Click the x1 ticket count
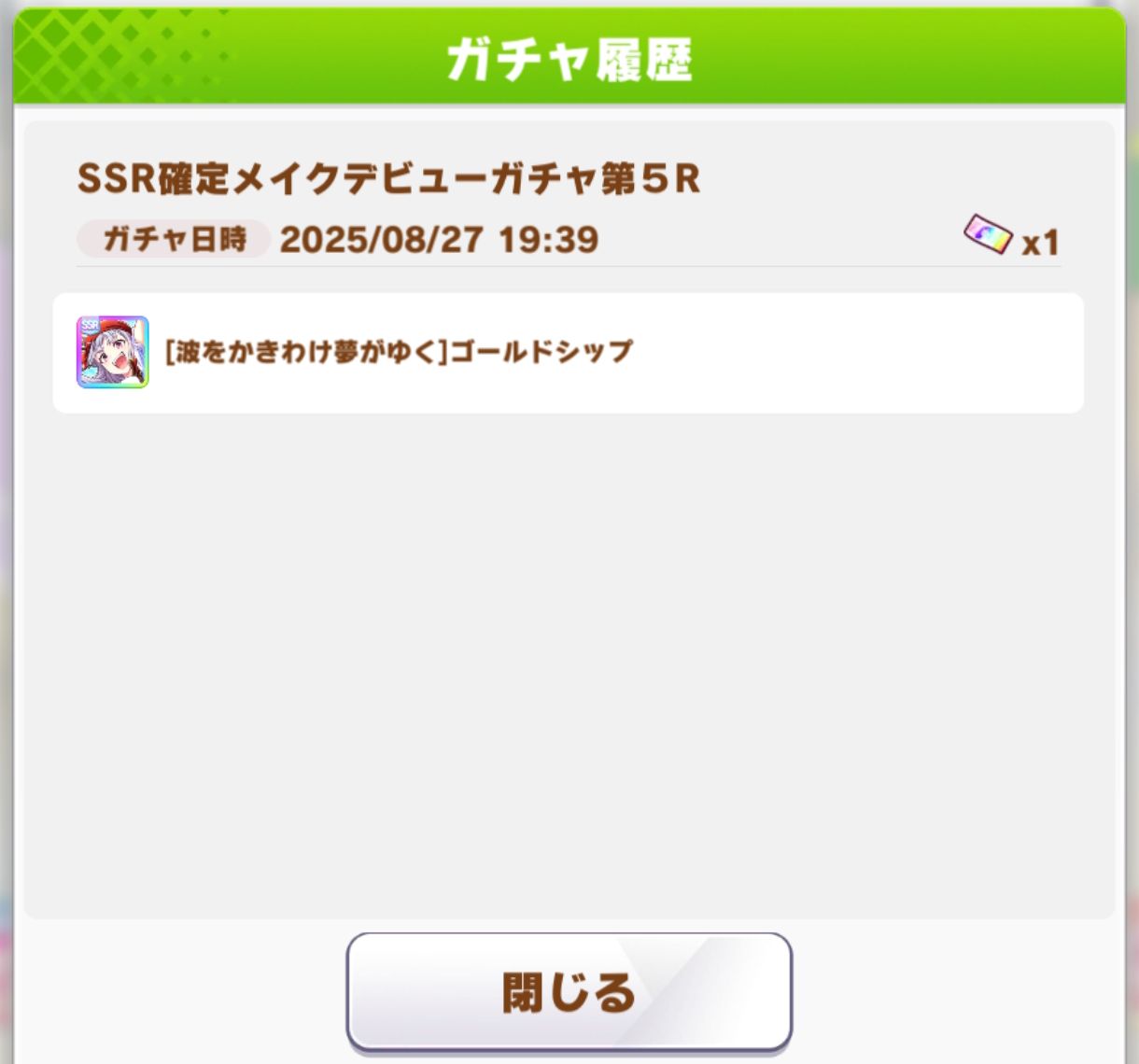The image size is (1139, 1064). point(1041,244)
